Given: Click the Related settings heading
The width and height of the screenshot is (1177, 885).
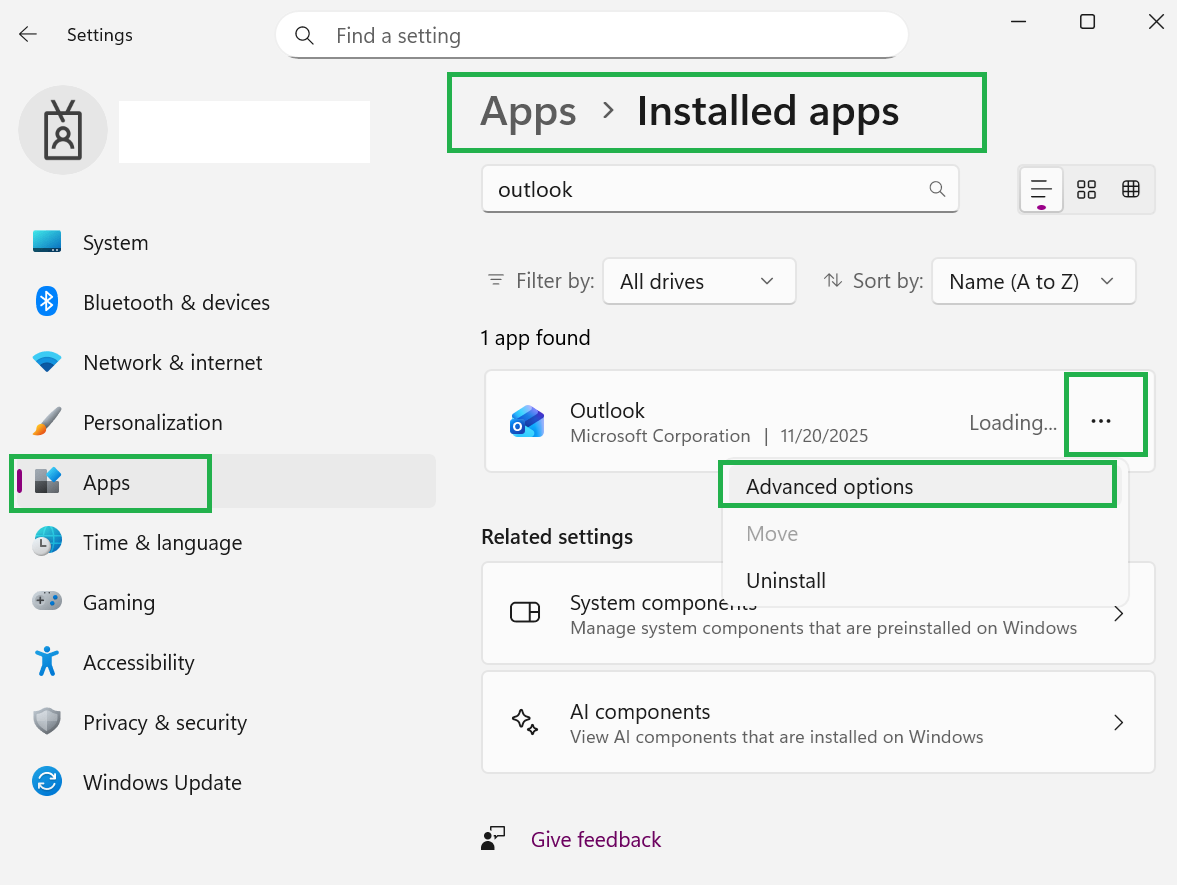Looking at the screenshot, I should pos(557,537).
